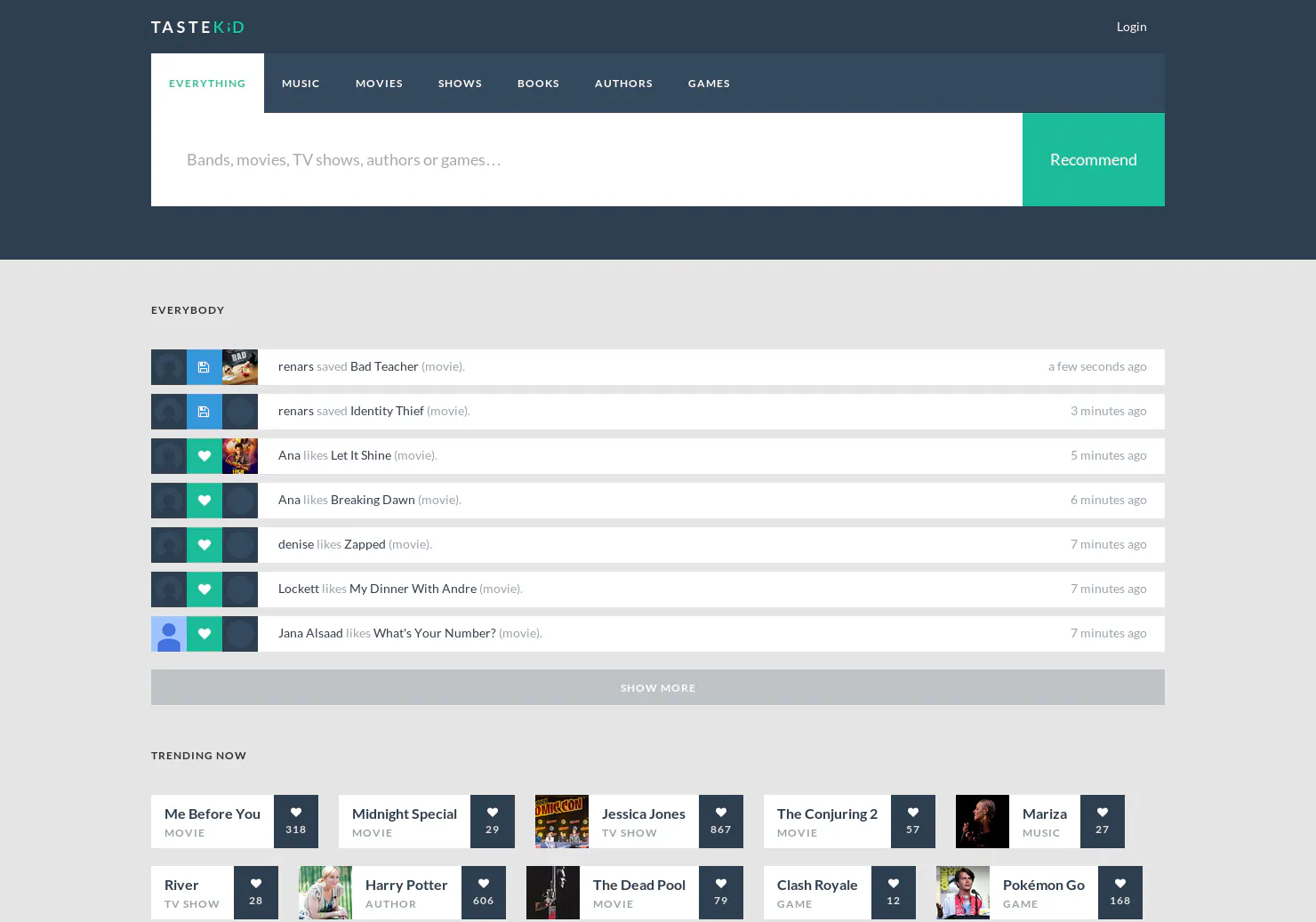Viewport: 1316px width, 922px height.
Task: Open the Zapped movie link
Action: tap(365, 544)
